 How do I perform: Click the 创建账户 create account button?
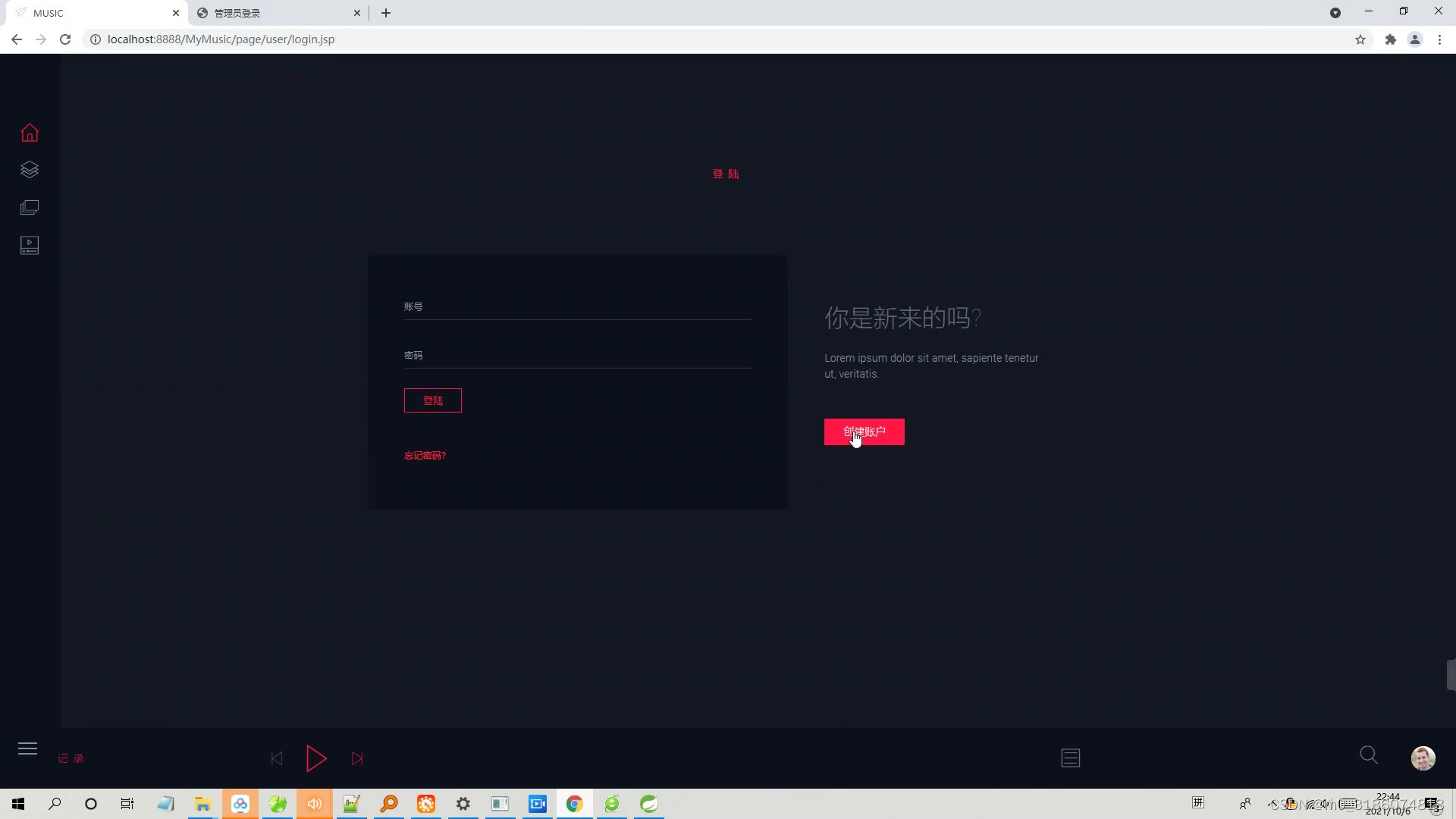pos(864,432)
